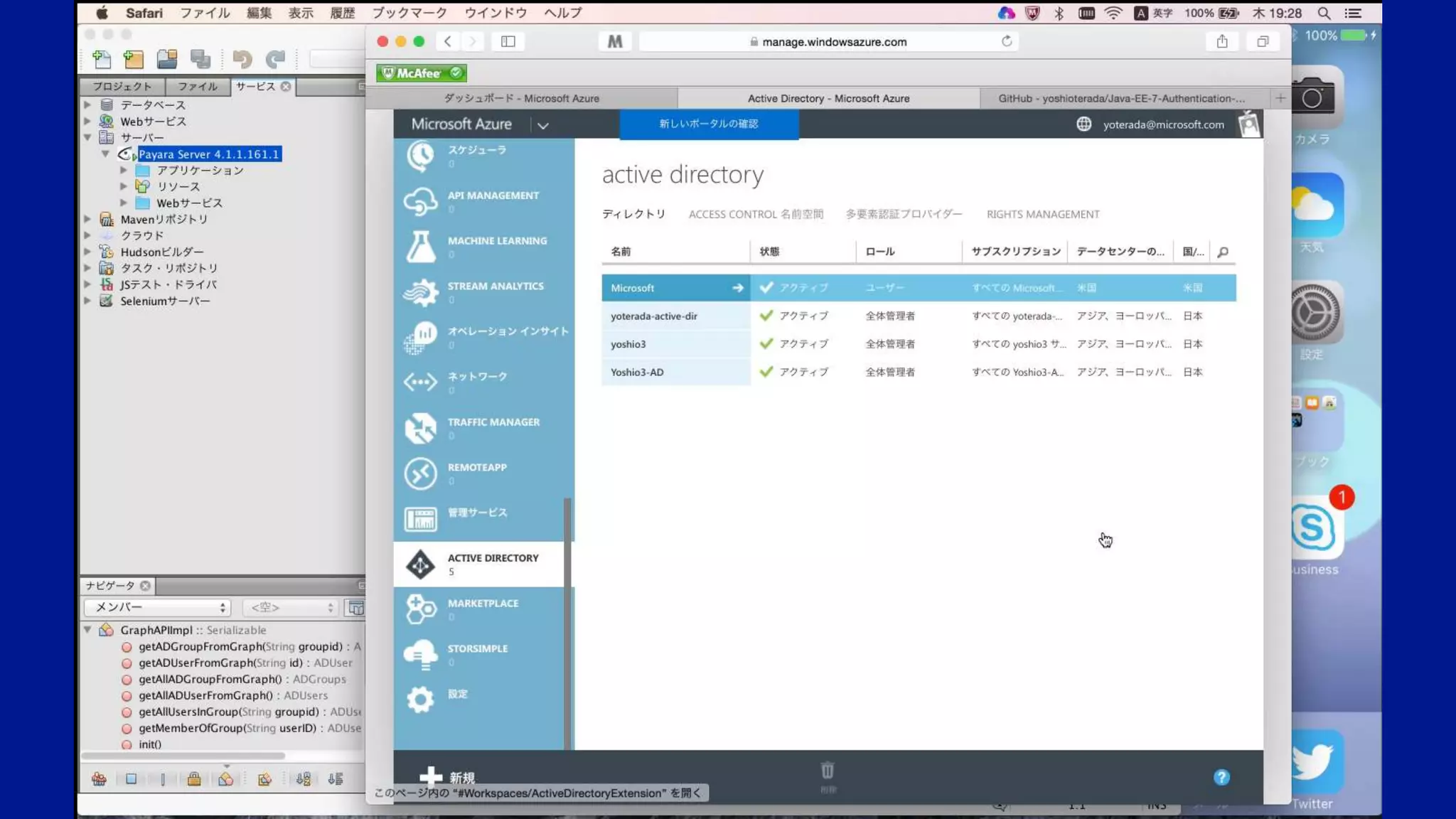Image resolution: width=1456 pixels, height=819 pixels.
Task: Click the search icon in directory table
Action: coord(1223,252)
